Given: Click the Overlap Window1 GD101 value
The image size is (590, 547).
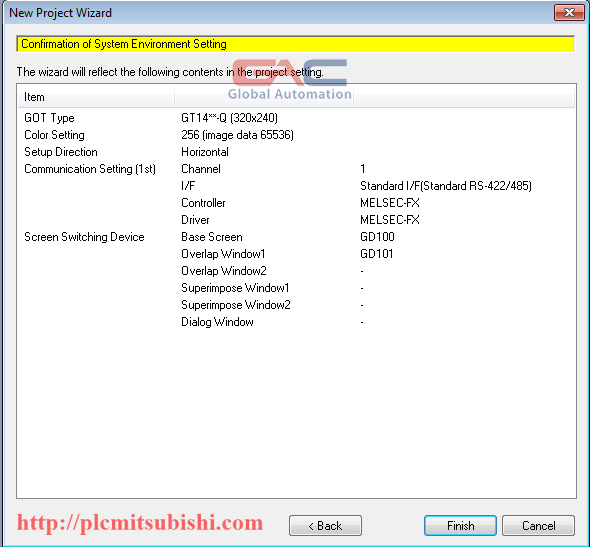Looking at the screenshot, I should (x=377, y=254).
